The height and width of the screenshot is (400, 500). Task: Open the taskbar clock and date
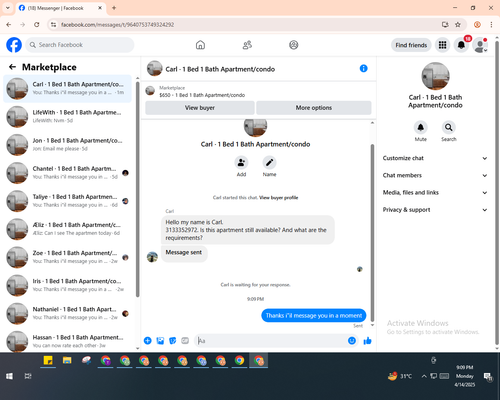click(465, 376)
